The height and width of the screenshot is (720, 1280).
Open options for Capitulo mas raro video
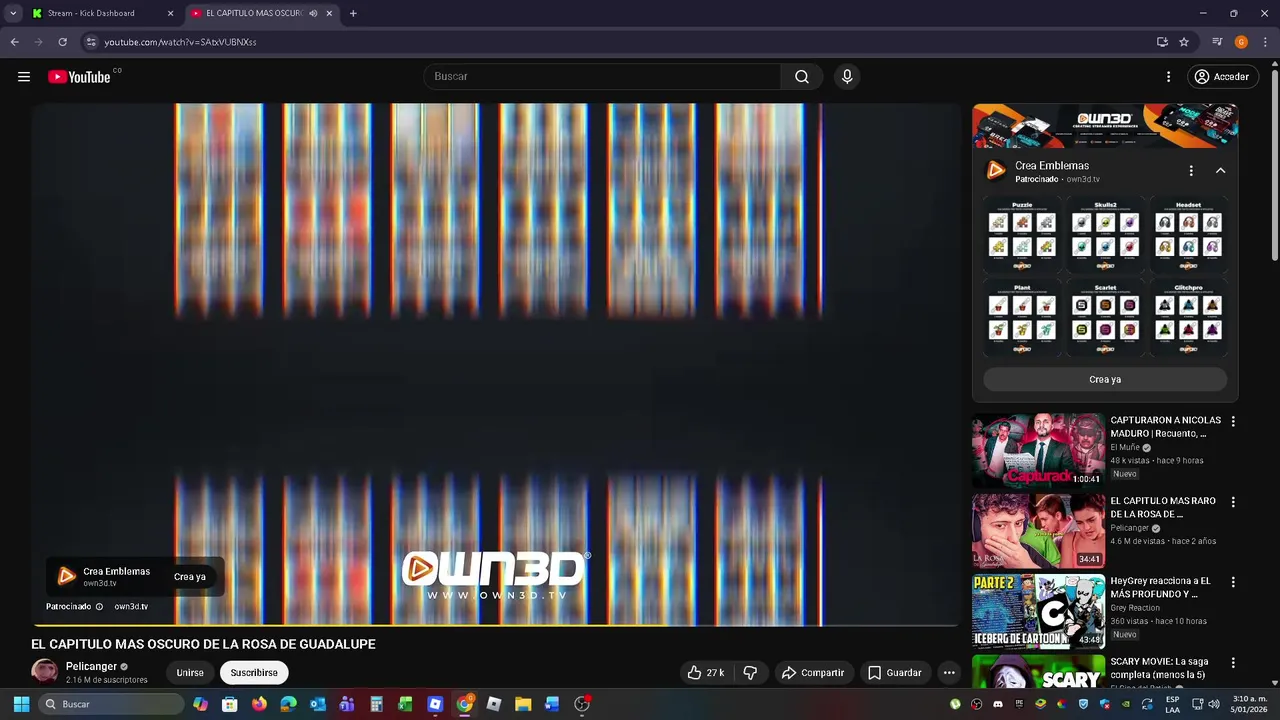click(x=1233, y=502)
